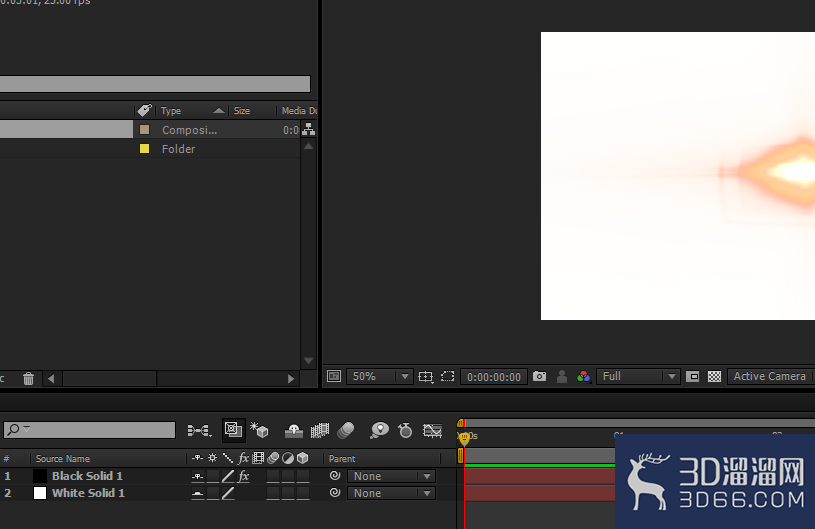
Task: Toggle collapse transformations on Black Solid 1
Action: [213, 476]
